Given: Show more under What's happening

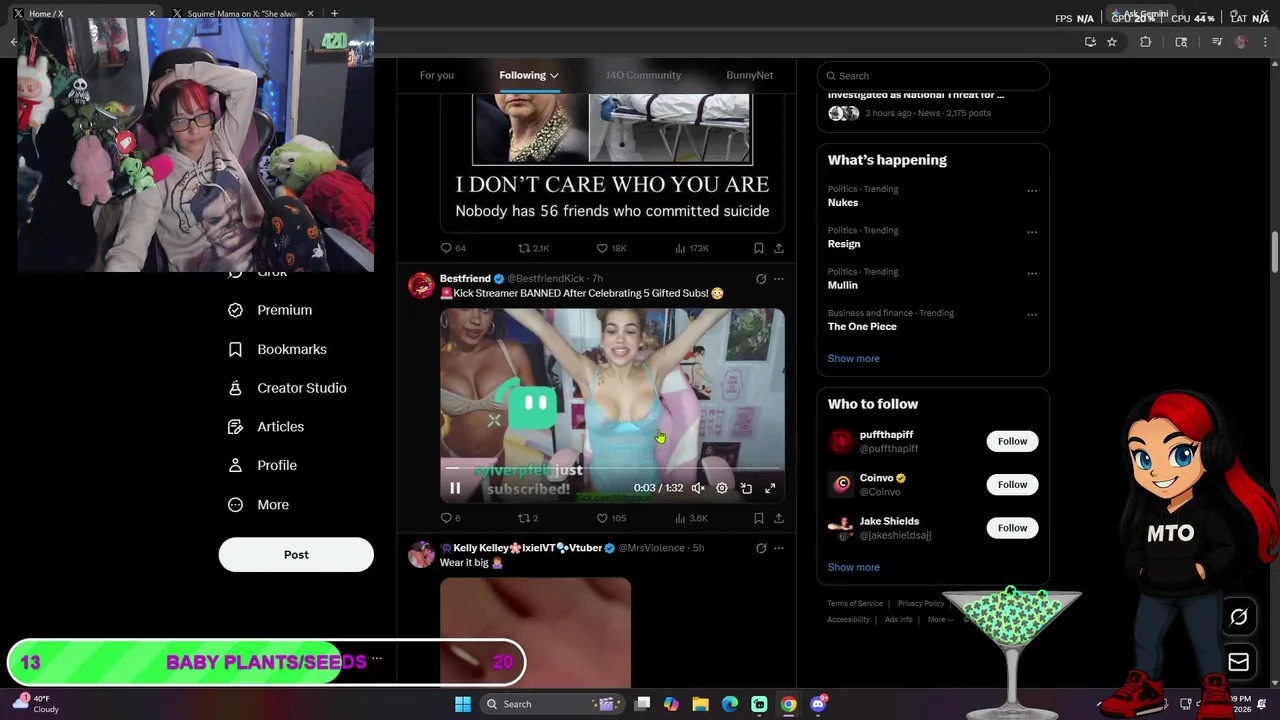Looking at the screenshot, I should pos(854,358).
